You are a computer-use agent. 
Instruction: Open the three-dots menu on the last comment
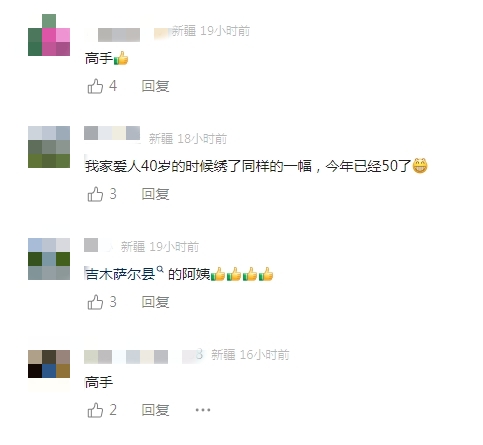click(203, 410)
